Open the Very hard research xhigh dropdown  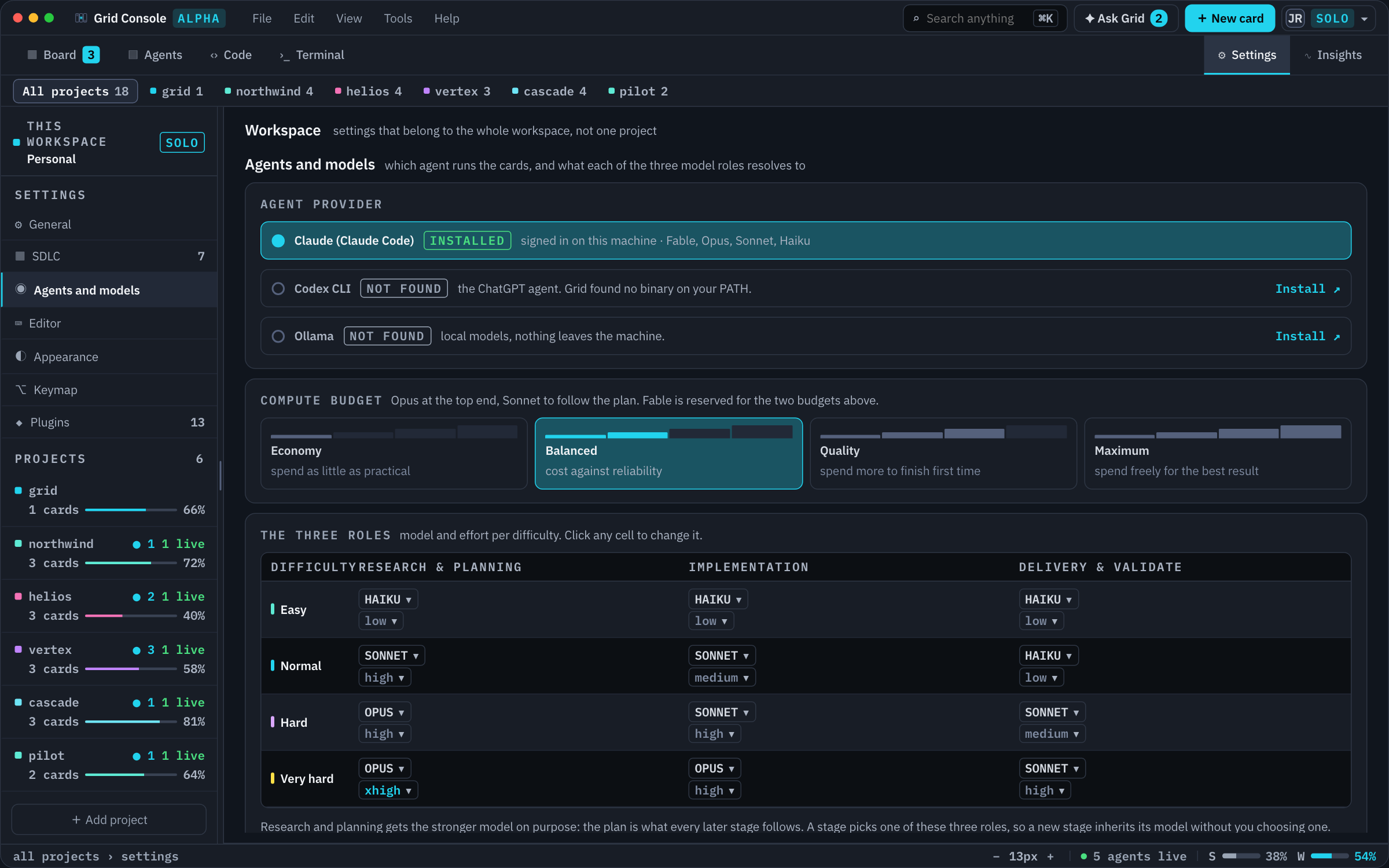tap(388, 790)
